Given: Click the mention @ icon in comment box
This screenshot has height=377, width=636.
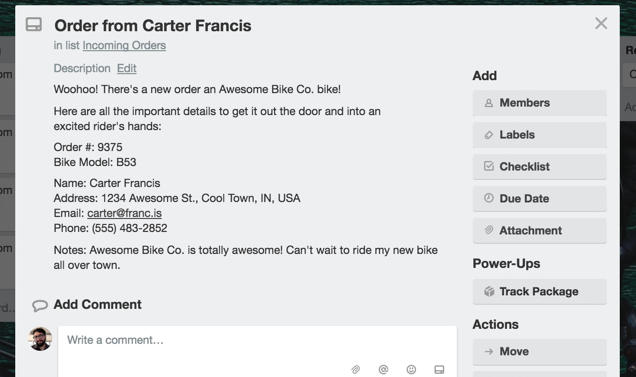Looking at the screenshot, I should click(x=383, y=369).
